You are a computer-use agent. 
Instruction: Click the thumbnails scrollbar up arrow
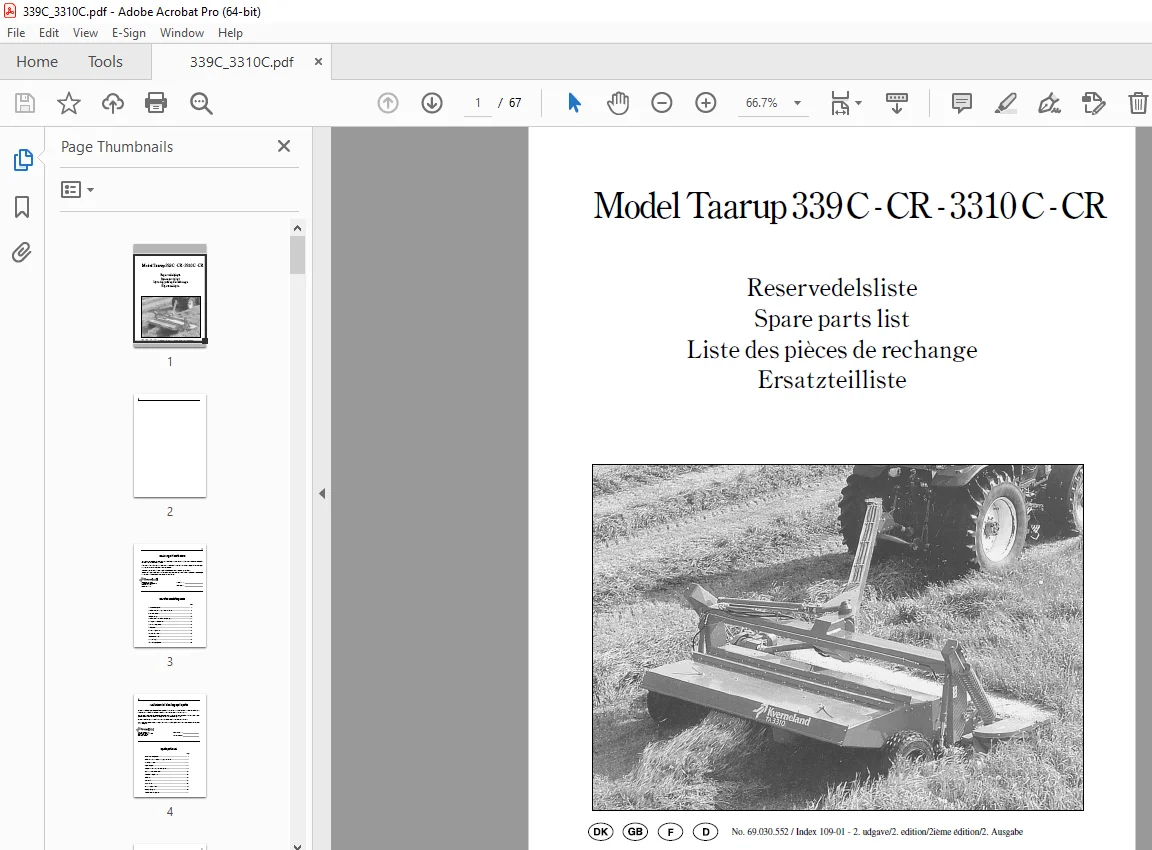pyautogui.click(x=298, y=228)
